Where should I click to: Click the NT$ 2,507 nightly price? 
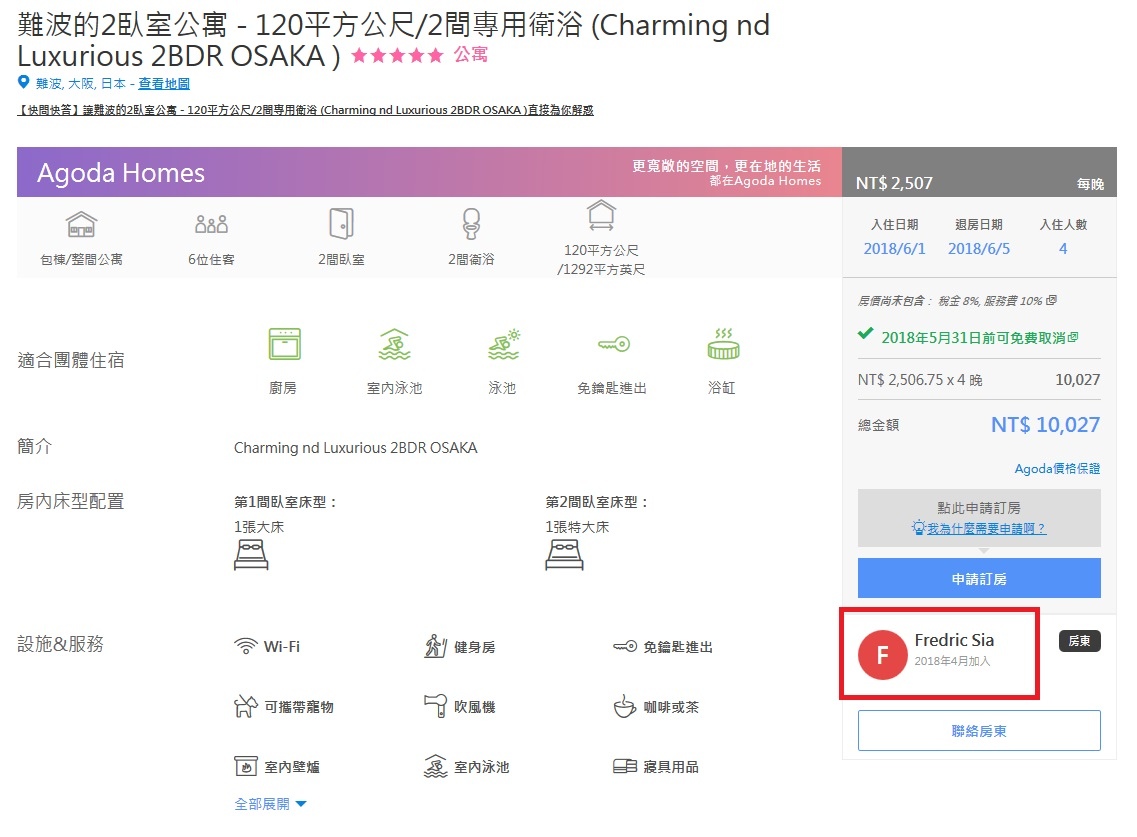click(894, 183)
